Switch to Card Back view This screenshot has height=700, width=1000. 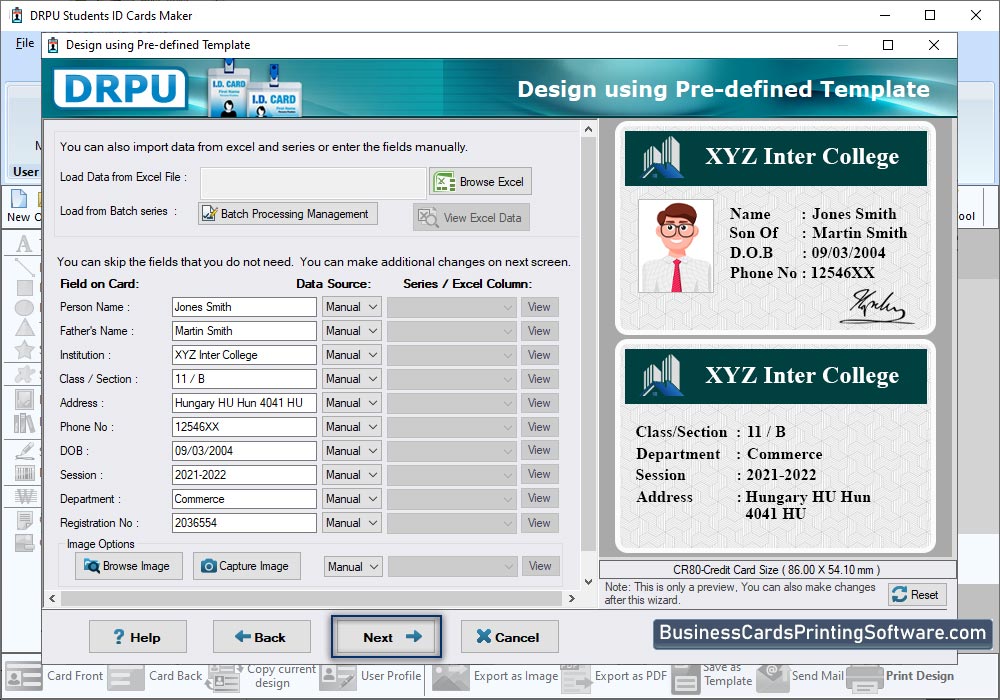[x=156, y=676]
